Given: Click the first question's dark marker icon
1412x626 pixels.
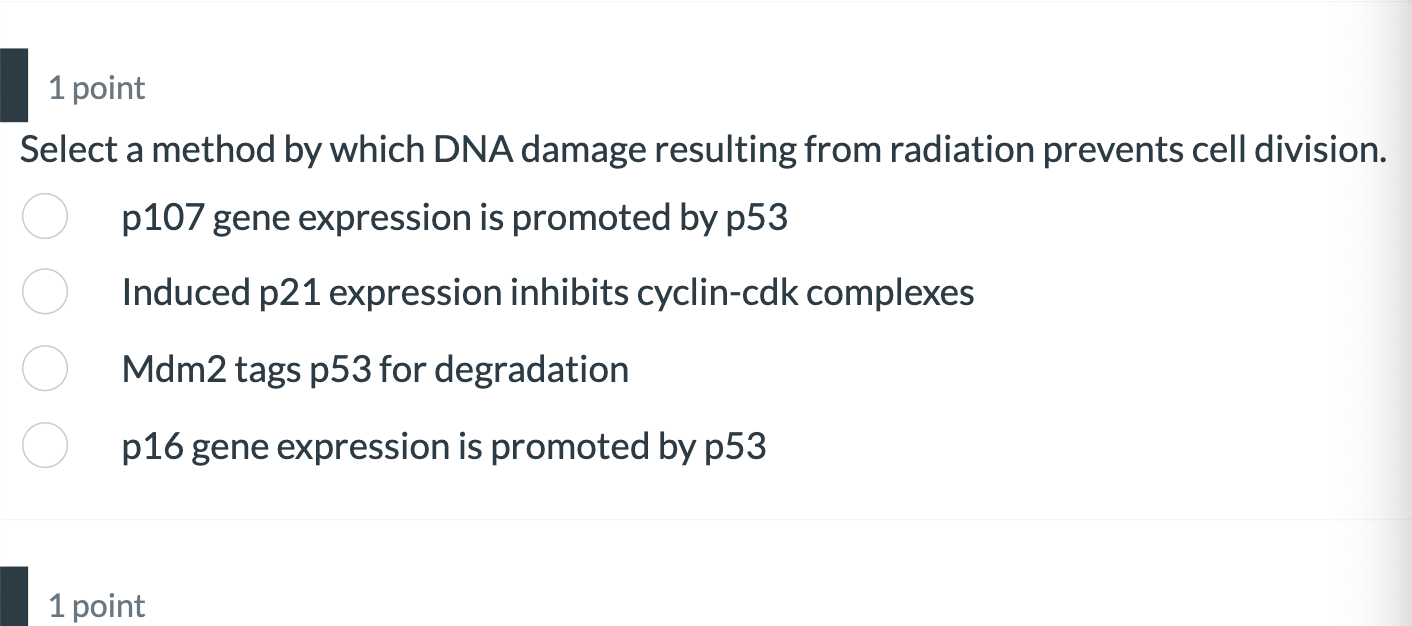Looking at the screenshot, I should [x=13, y=84].
